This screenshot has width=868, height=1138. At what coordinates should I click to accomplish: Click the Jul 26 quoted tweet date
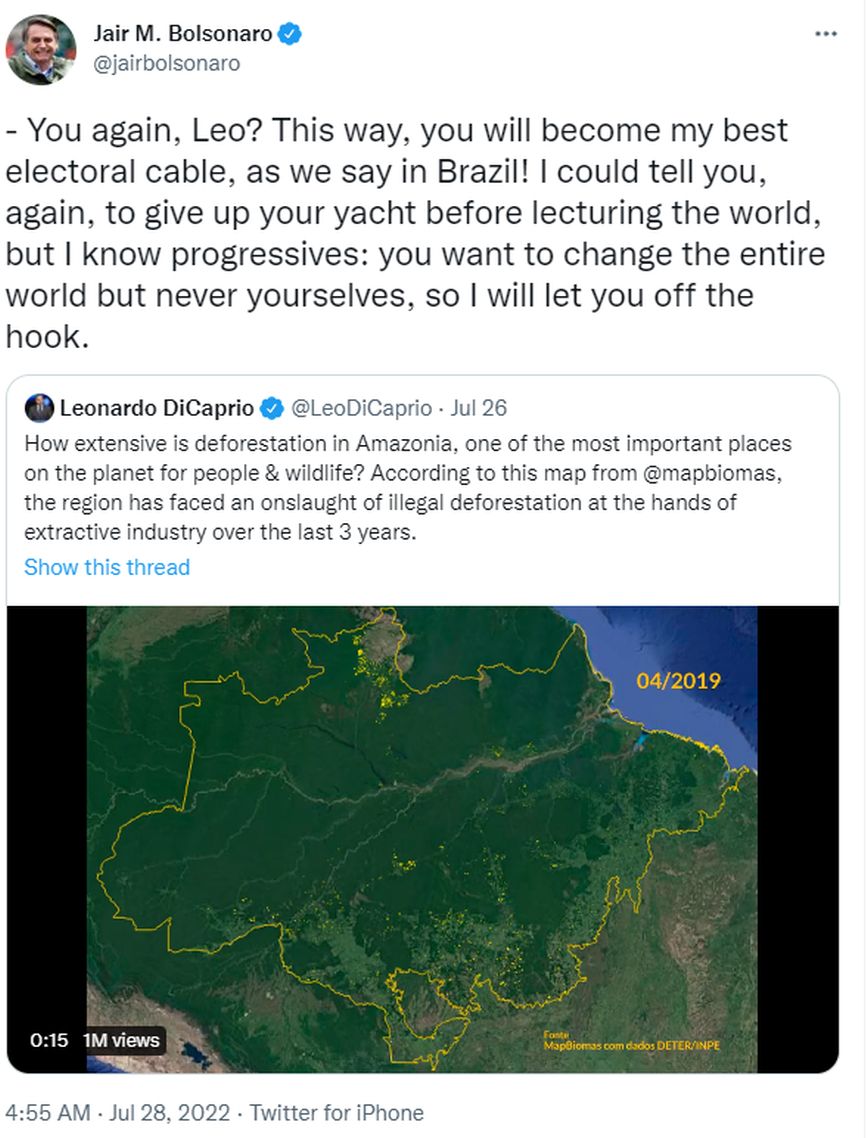pyautogui.click(x=479, y=408)
